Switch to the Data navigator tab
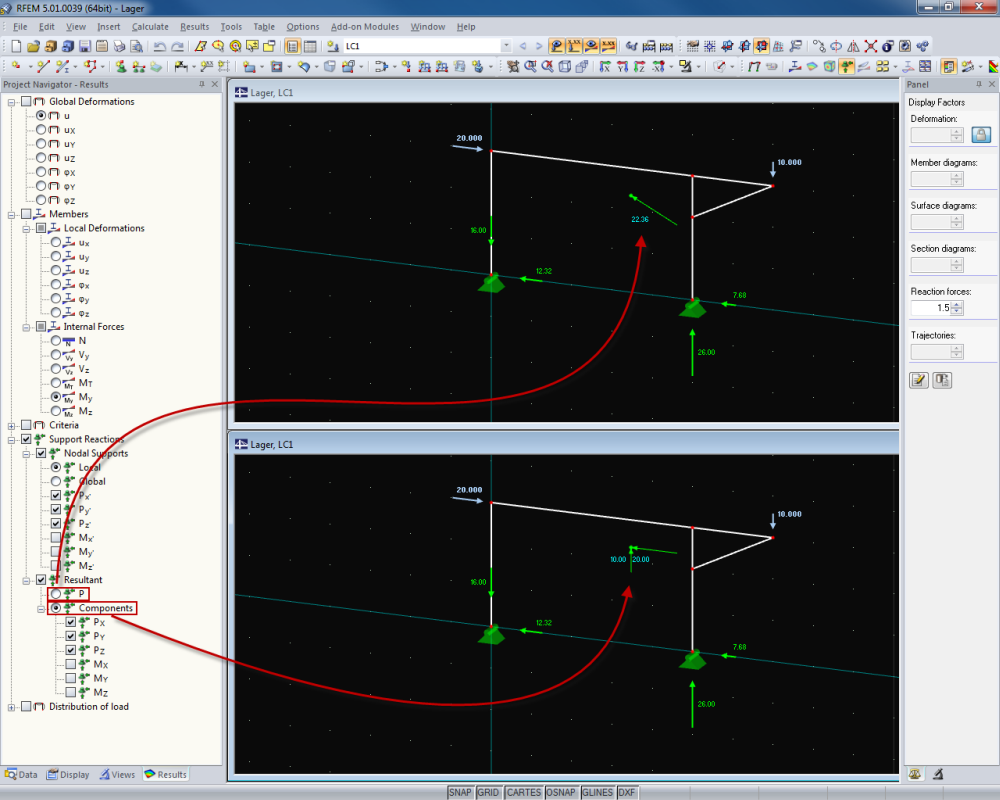 (21, 774)
